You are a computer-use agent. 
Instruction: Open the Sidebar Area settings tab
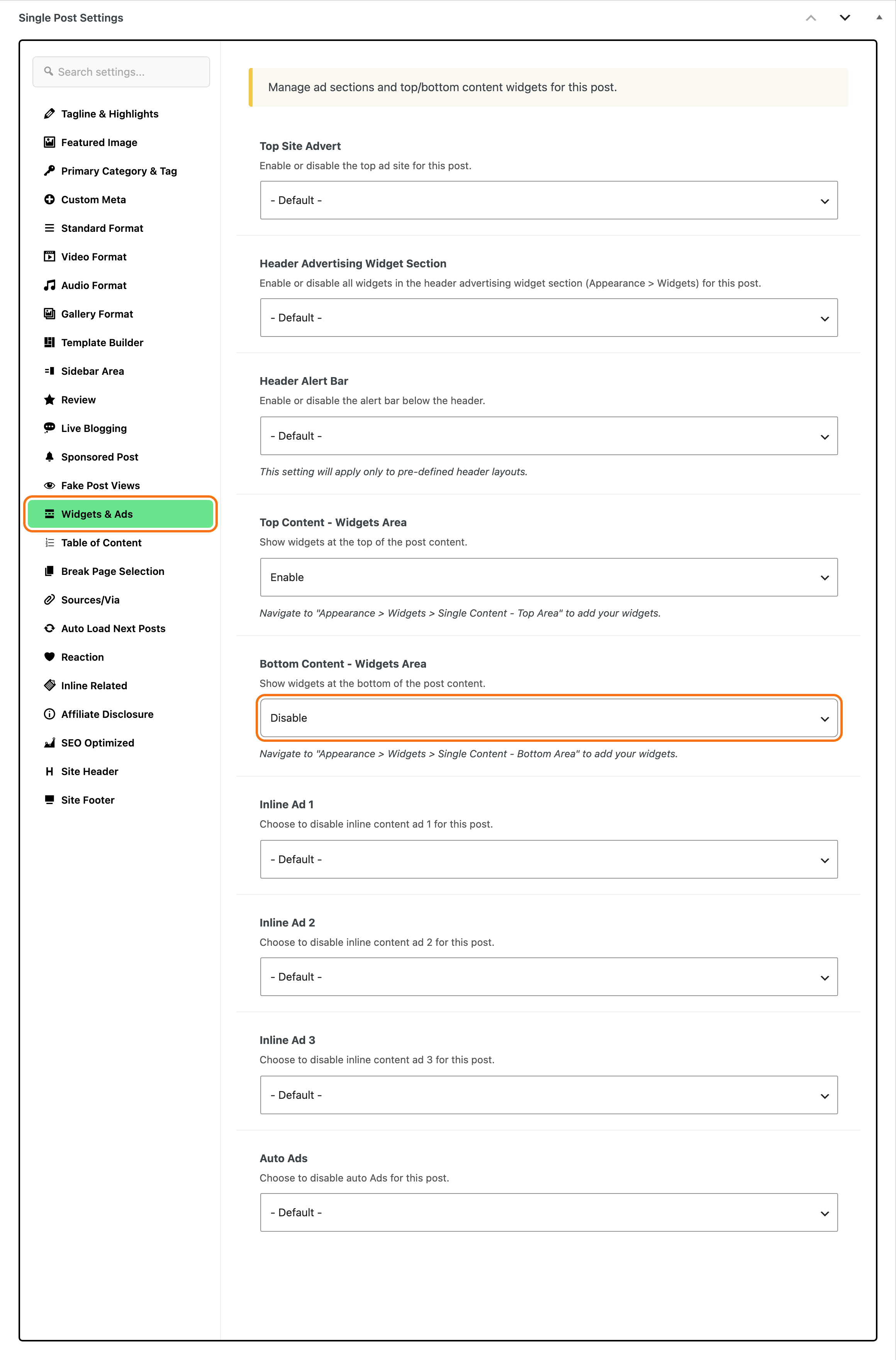click(x=120, y=371)
